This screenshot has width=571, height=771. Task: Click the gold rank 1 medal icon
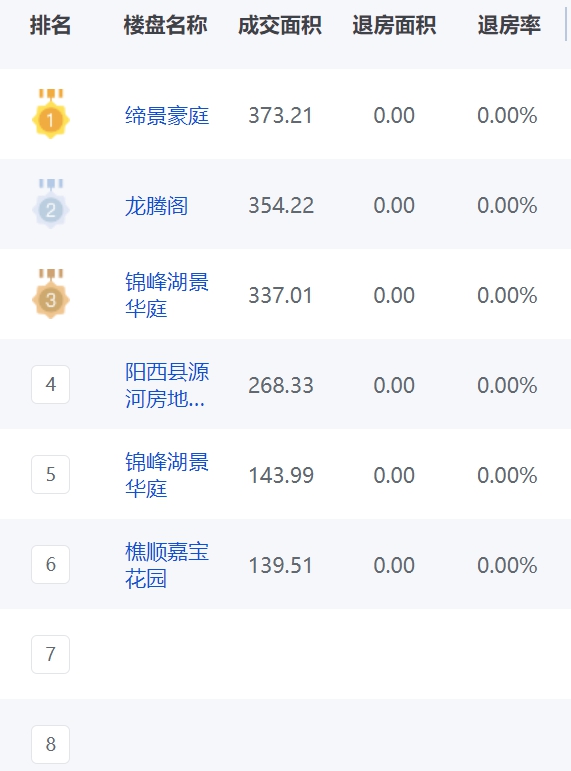pos(51,114)
